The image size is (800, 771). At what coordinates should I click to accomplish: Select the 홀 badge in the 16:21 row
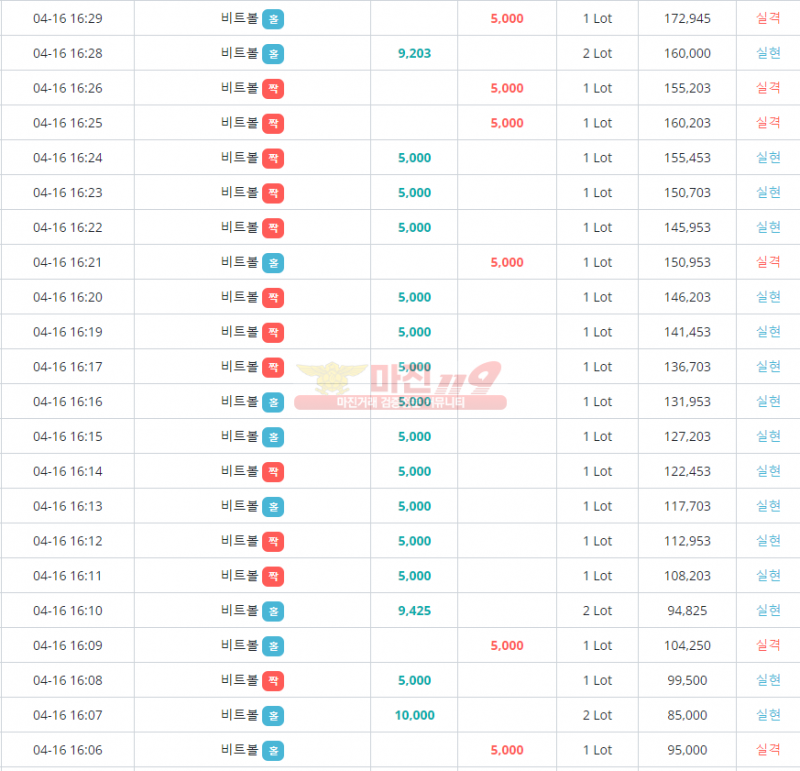(273, 262)
